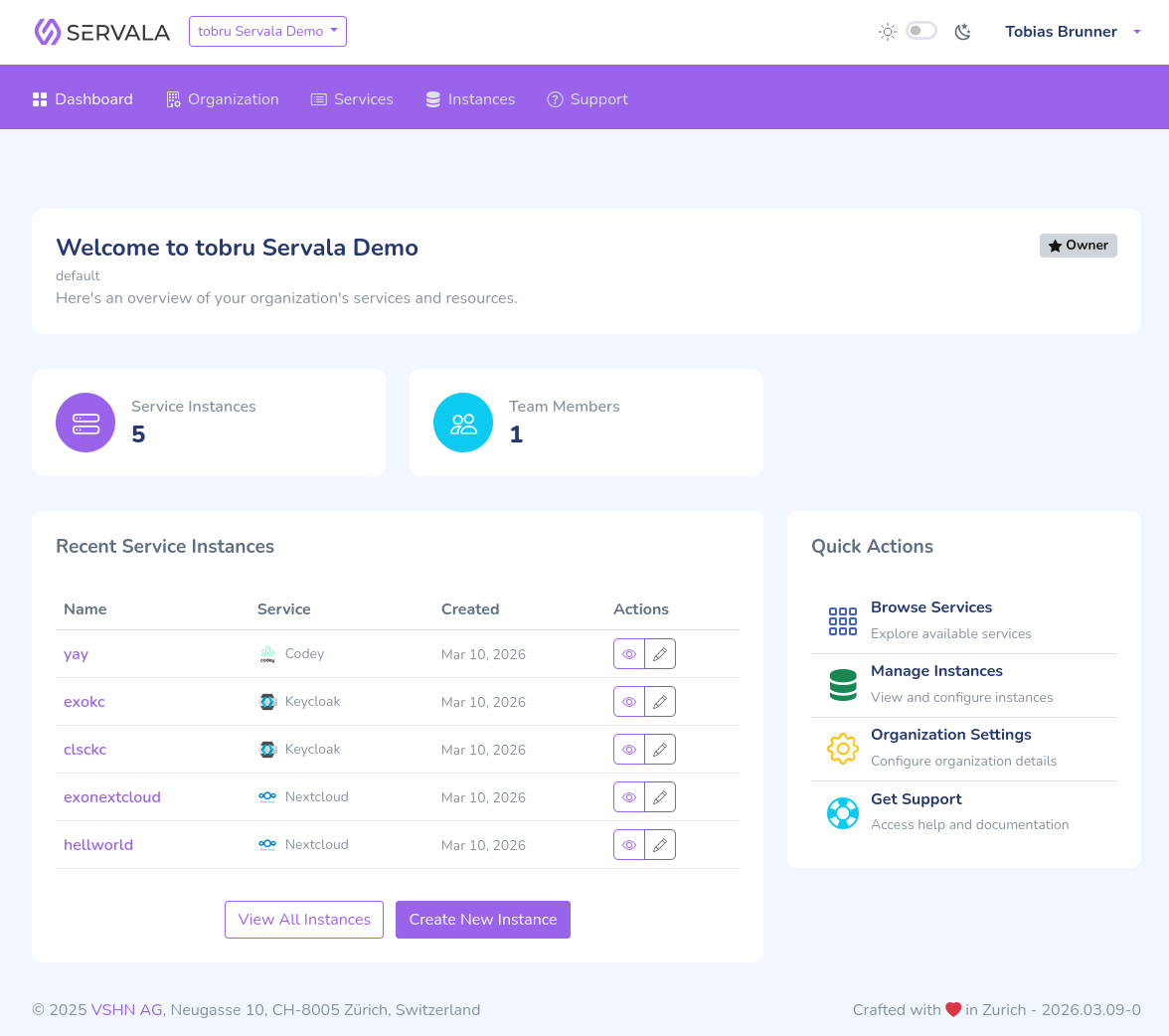Click the caret next to Tobias Brunner

pyautogui.click(x=1137, y=32)
